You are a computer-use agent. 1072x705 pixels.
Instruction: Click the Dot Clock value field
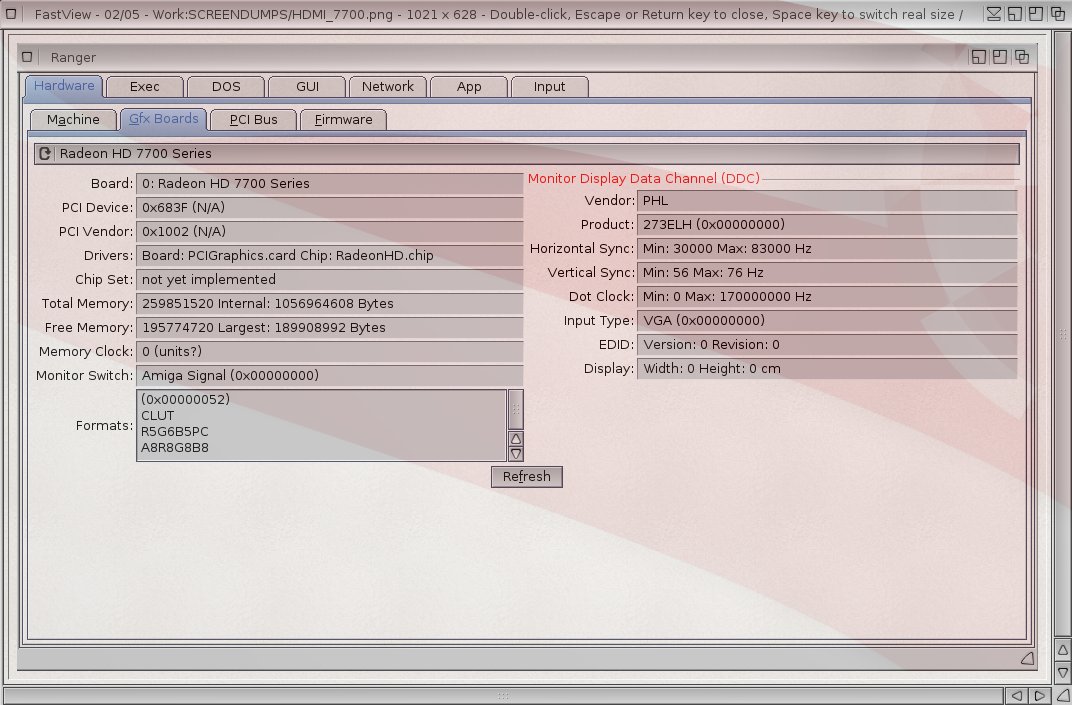827,297
